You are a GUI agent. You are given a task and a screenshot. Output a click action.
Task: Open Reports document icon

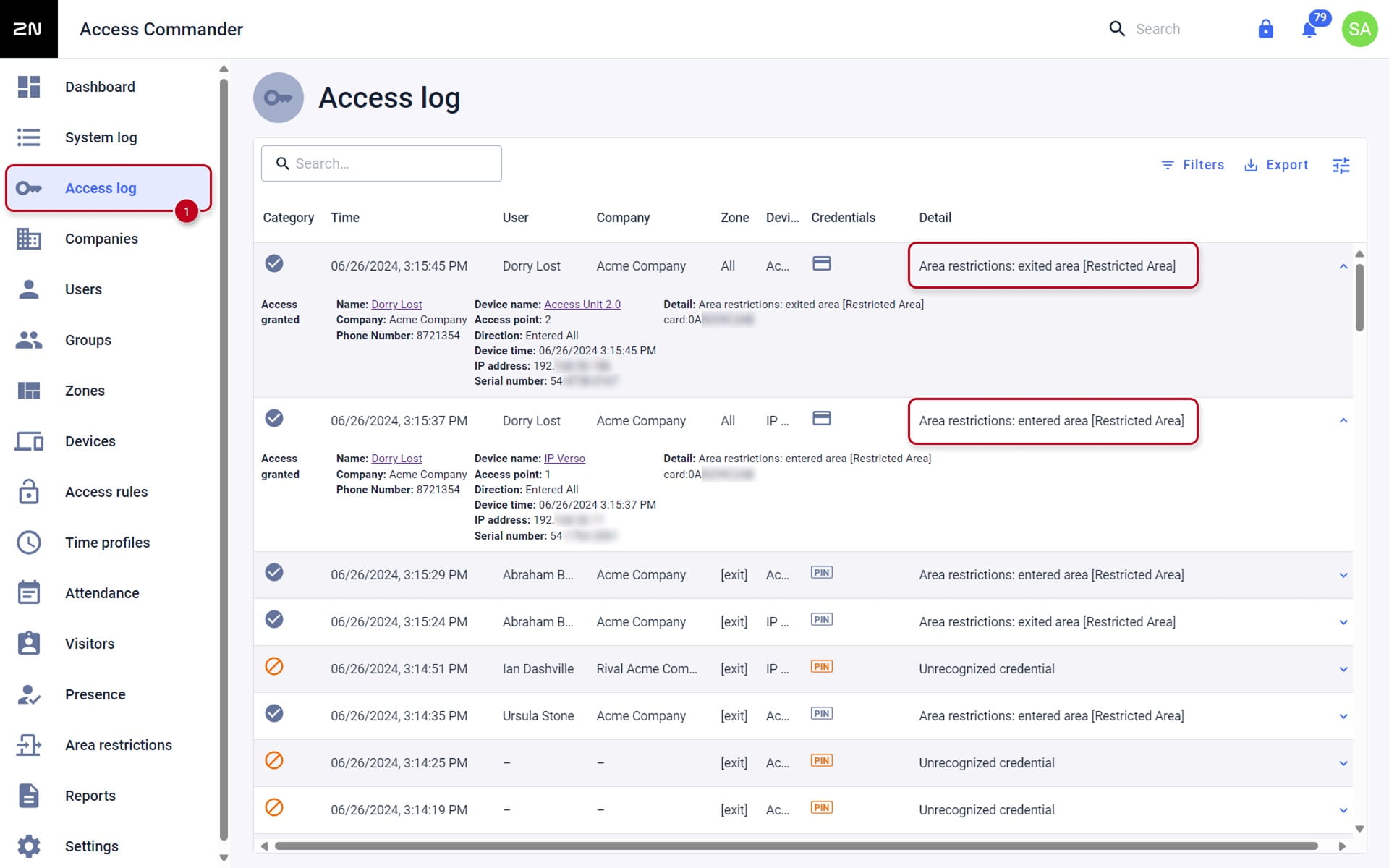tap(29, 796)
